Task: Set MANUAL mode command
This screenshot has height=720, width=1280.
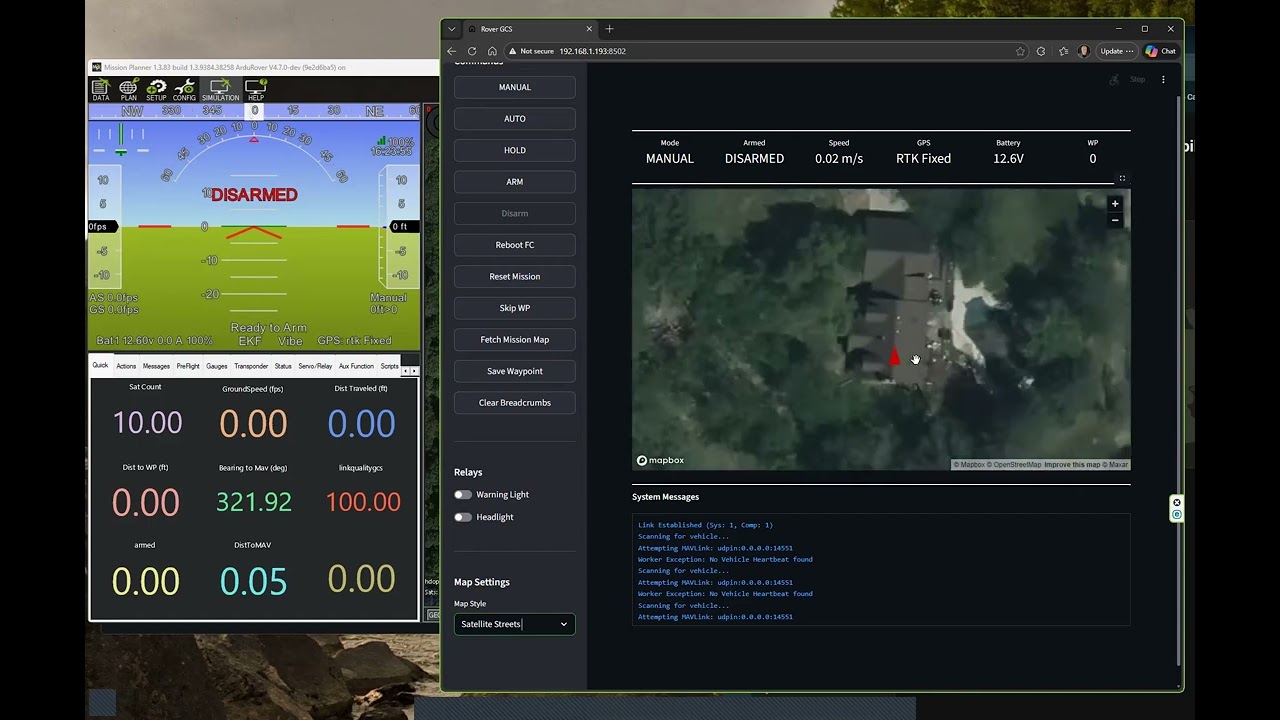Action: click(514, 87)
